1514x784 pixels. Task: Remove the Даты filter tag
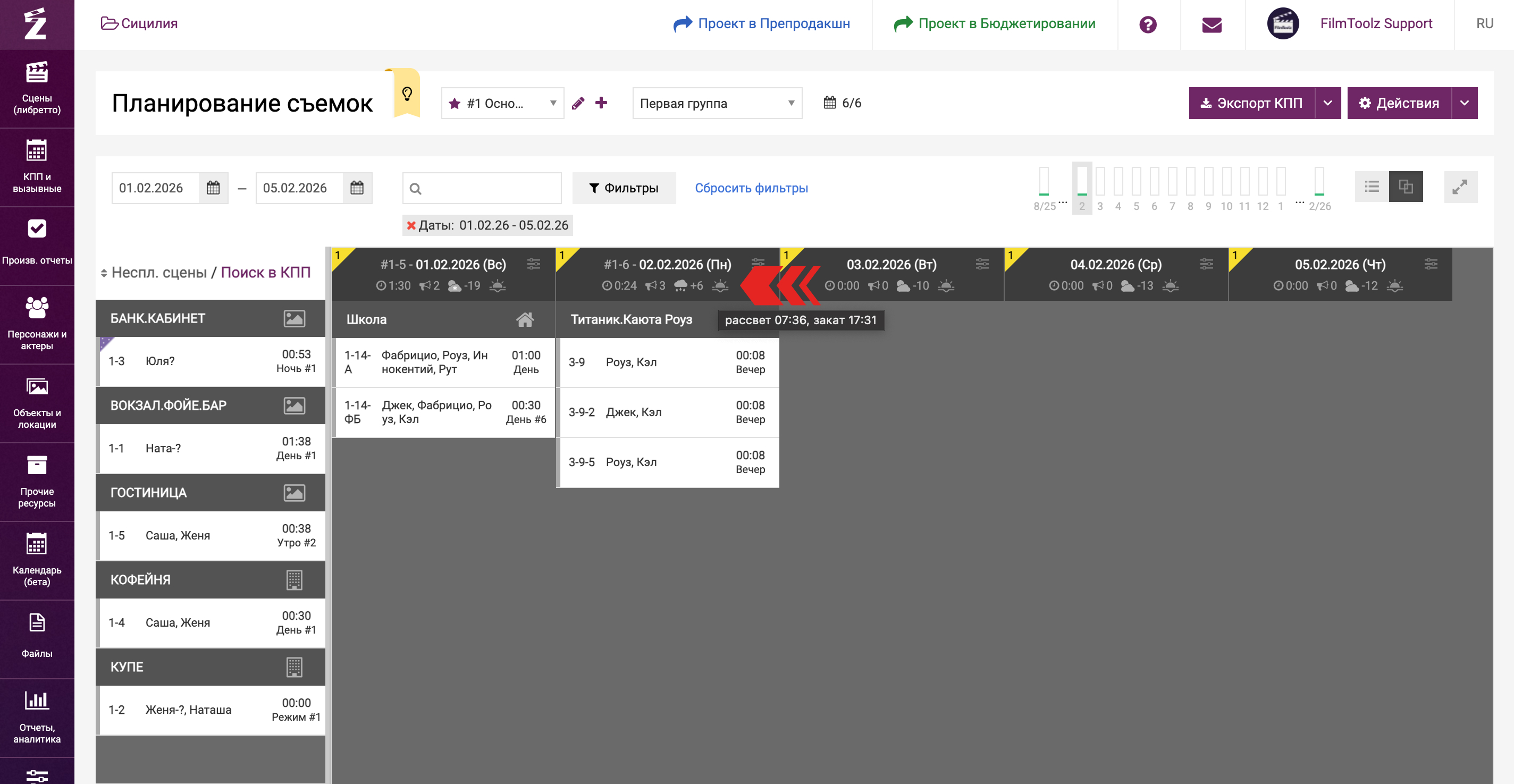(x=411, y=226)
